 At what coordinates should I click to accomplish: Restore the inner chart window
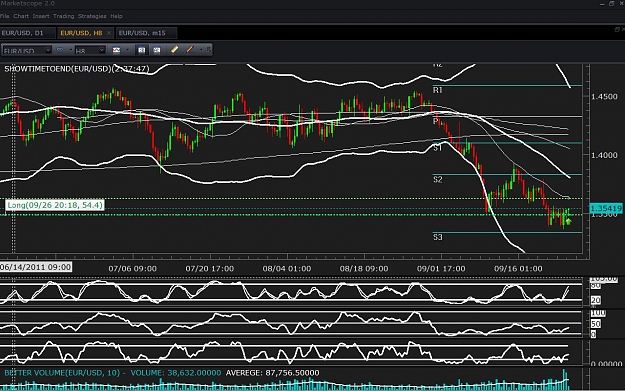click(617, 30)
